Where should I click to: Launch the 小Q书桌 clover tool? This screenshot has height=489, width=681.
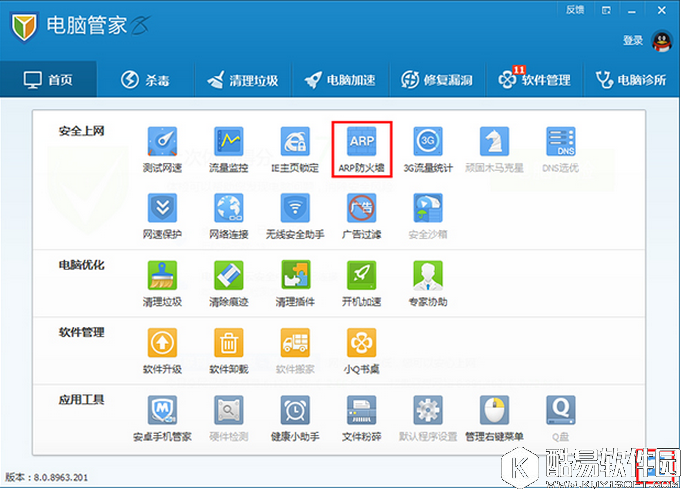(x=361, y=350)
